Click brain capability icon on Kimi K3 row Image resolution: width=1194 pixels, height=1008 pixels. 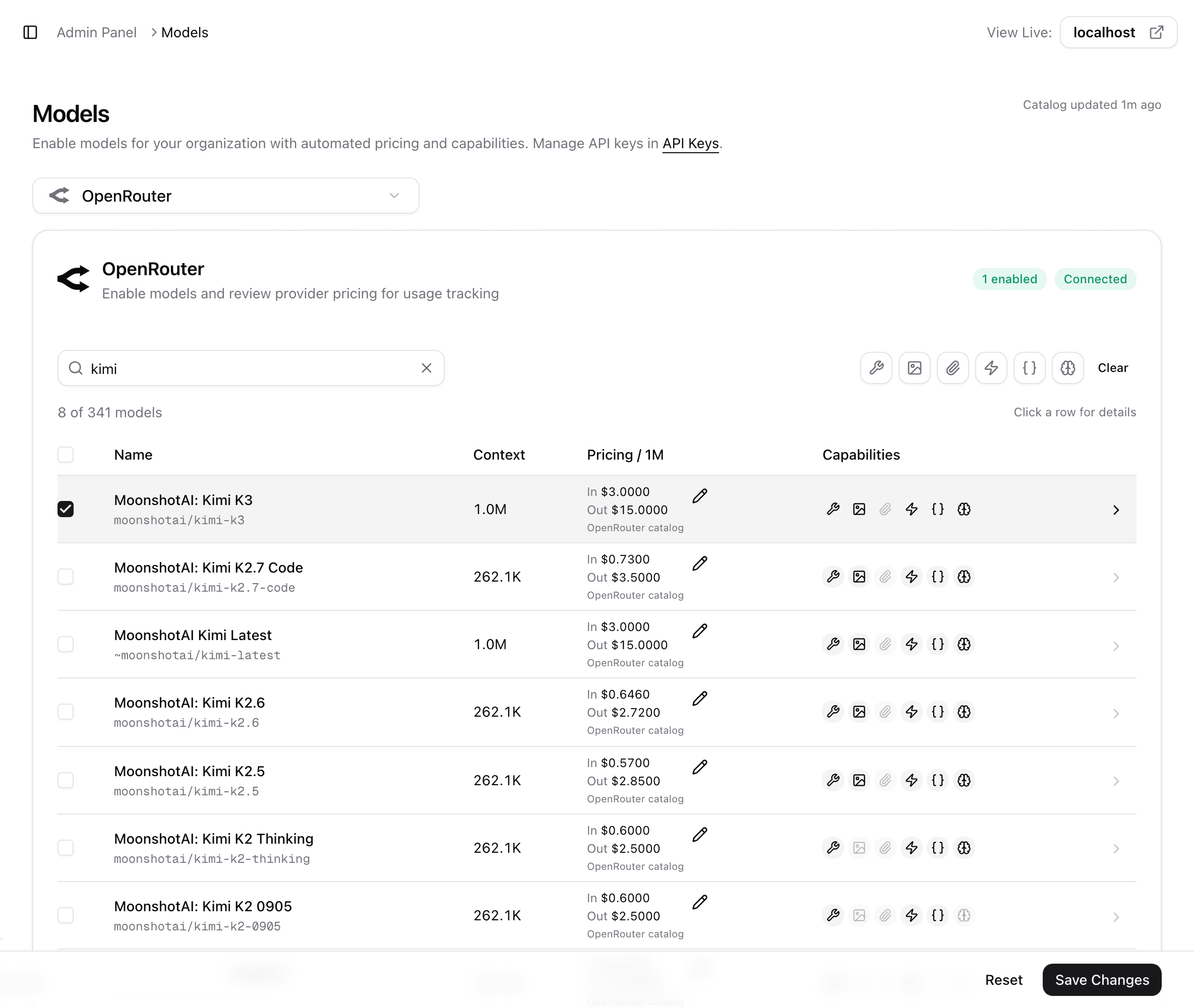click(964, 509)
